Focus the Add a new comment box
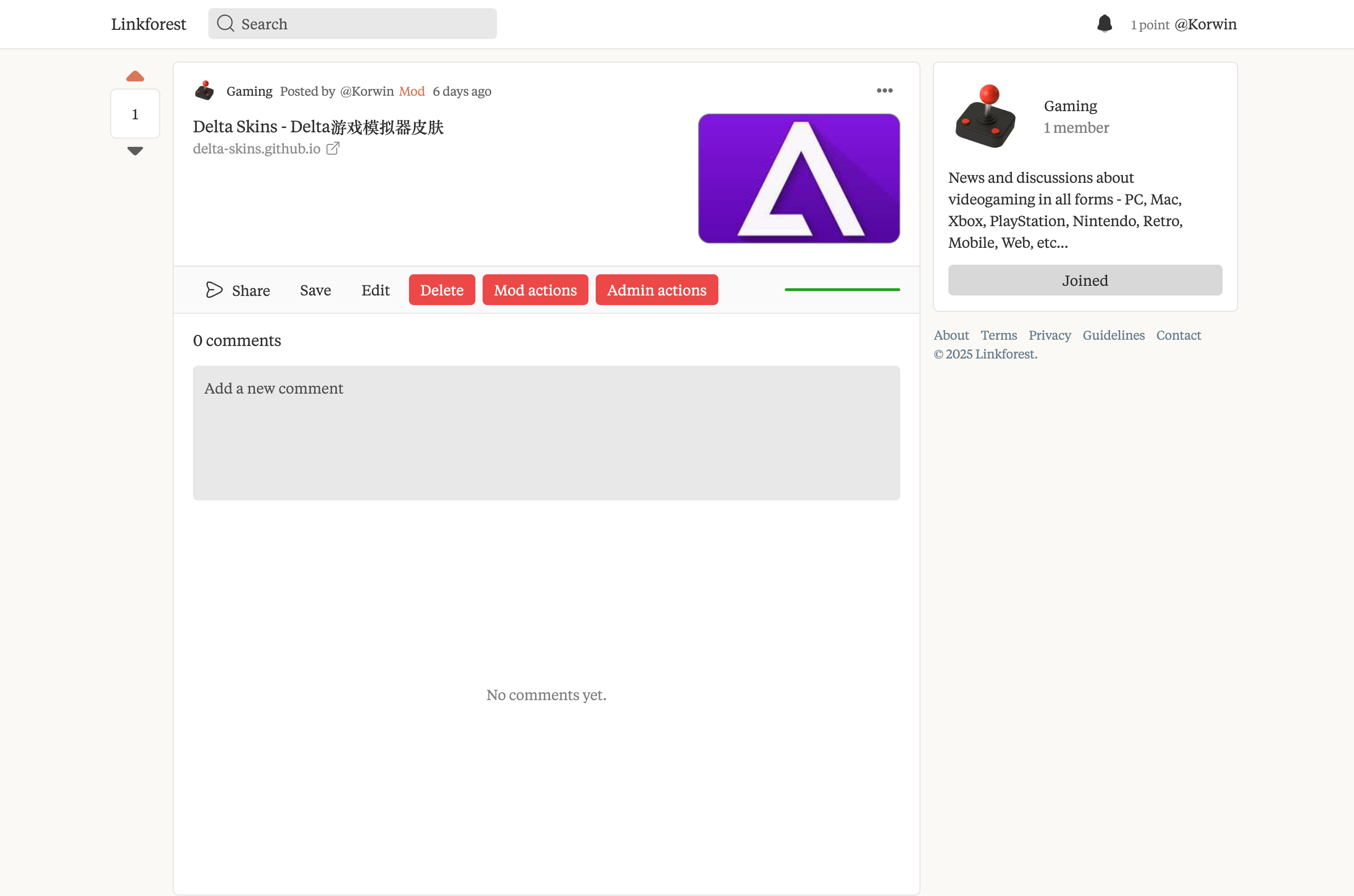Viewport: 1354px width, 896px height. pyautogui.click(x=546, y=433)
